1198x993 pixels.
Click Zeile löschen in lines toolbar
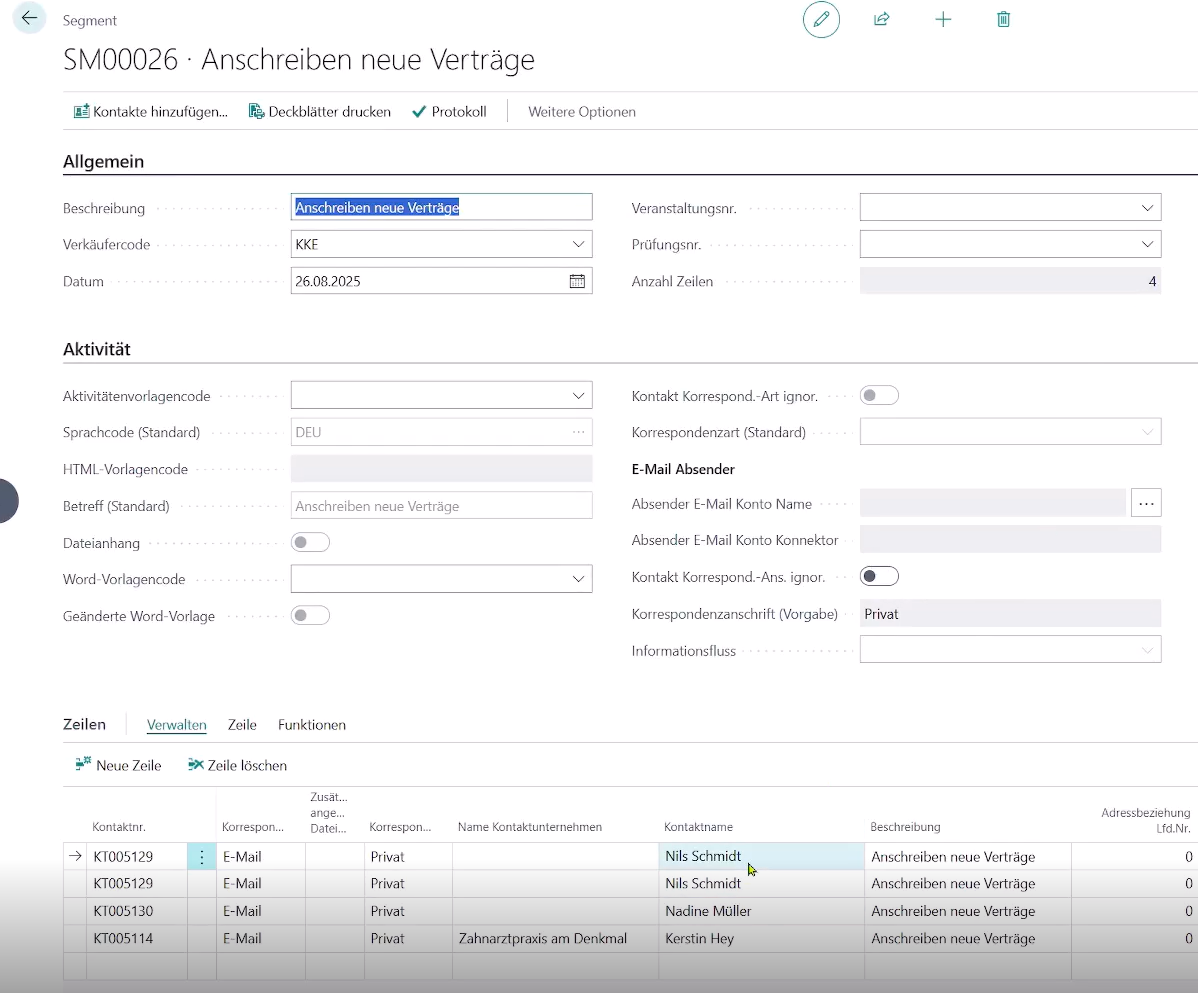point(238,765)
